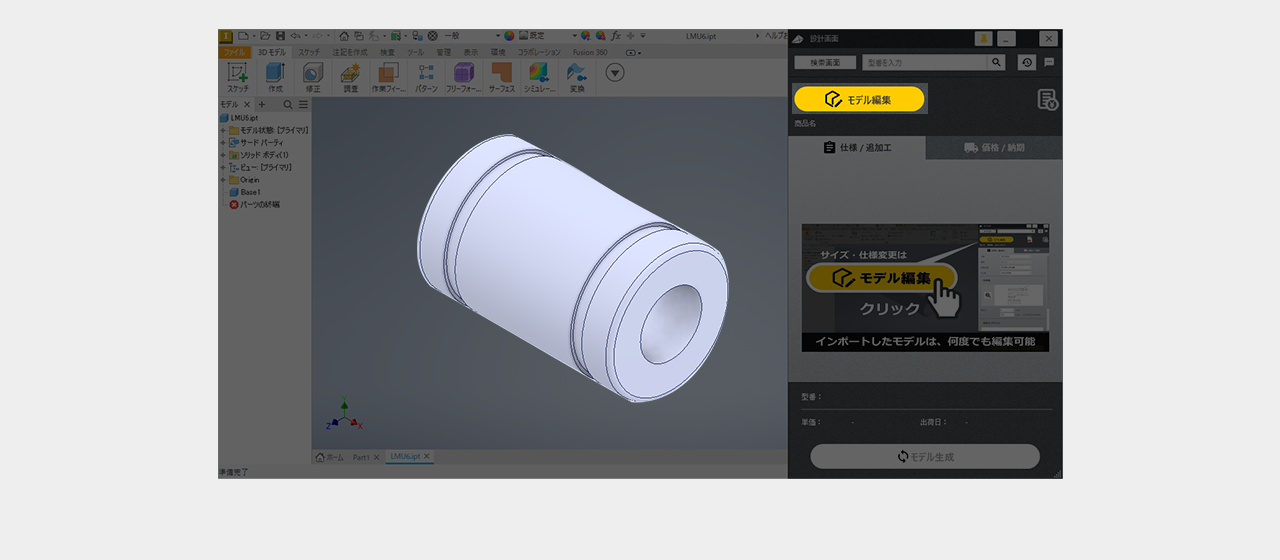Click the magnifier search icon beside part number field
The image size is (1280, 560).
tap(996, 62)
